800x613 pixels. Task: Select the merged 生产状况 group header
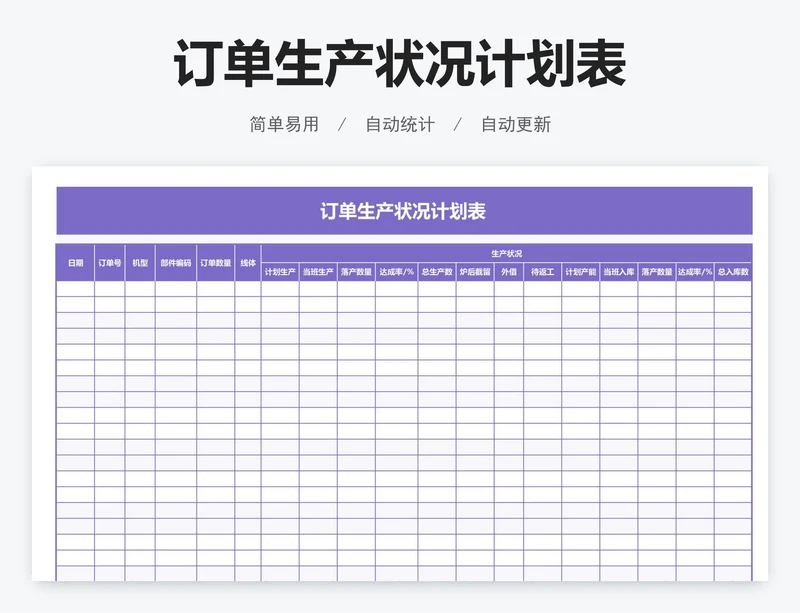click(x=506, y=254)
